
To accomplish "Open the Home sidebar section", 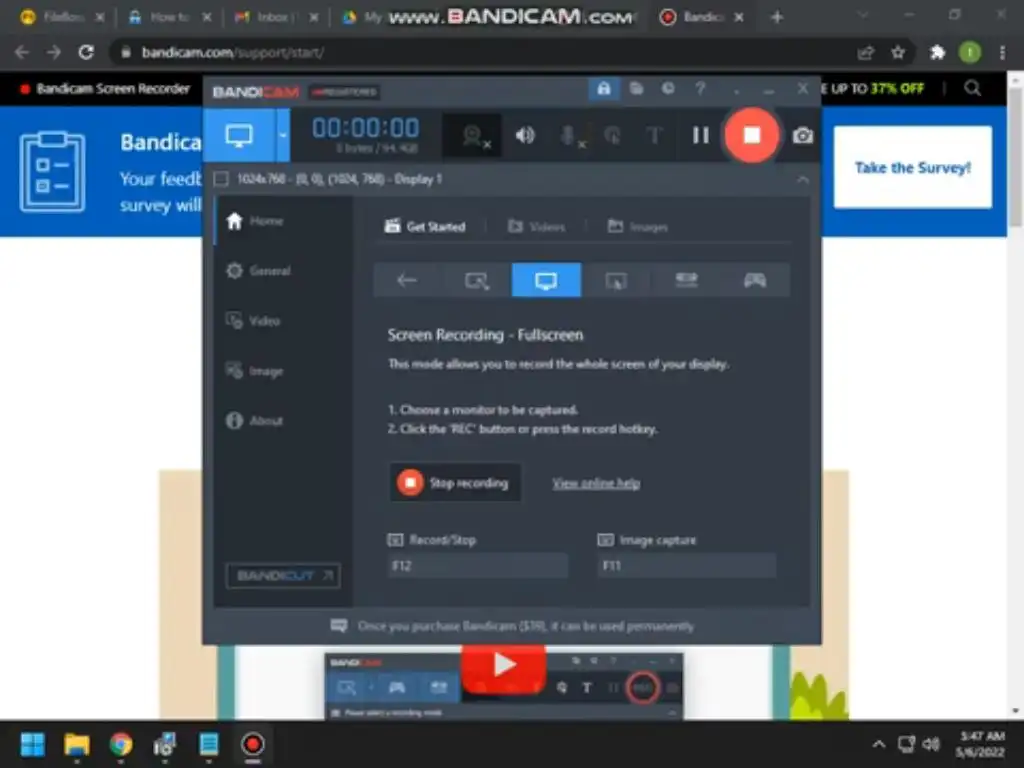I will (x=255, y=221).
